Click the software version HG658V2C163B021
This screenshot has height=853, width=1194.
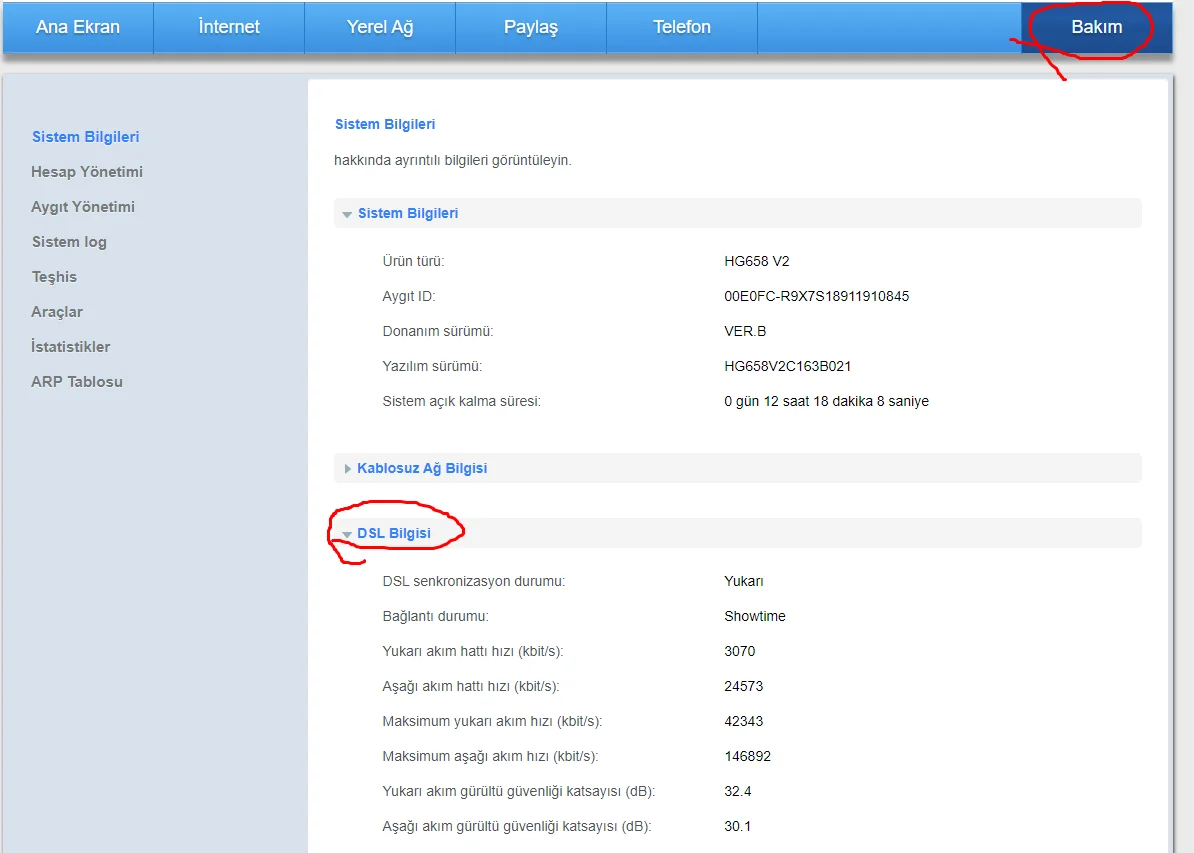click(x=787, y=366)
